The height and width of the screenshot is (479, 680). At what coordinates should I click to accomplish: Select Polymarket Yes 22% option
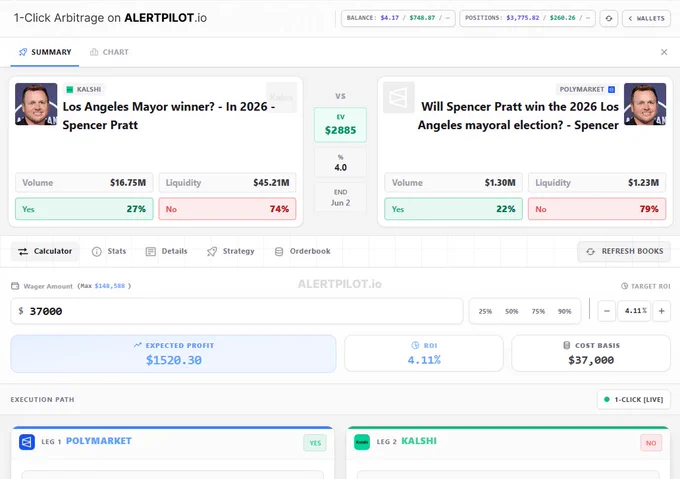click(x=453, y=209)
